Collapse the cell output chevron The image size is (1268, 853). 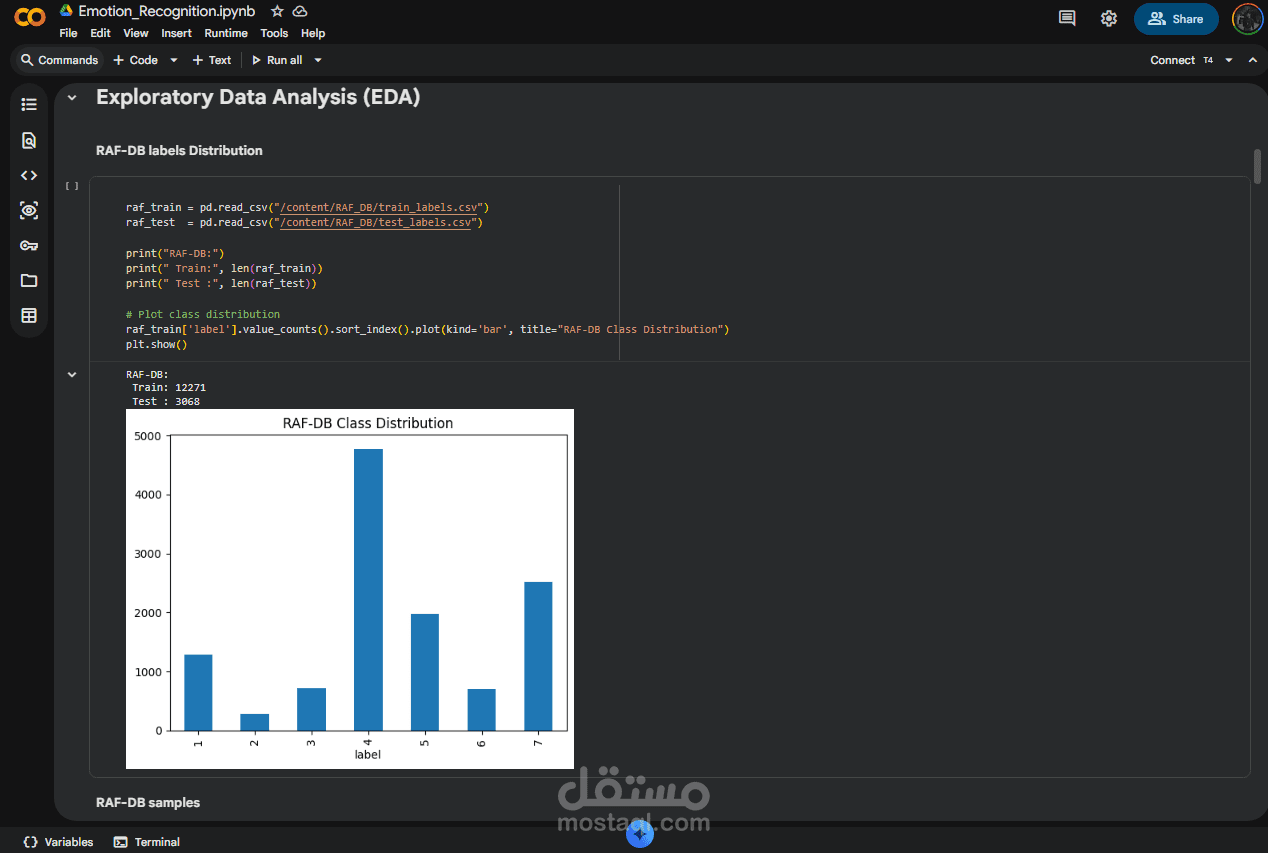click(x=72, y=374)
